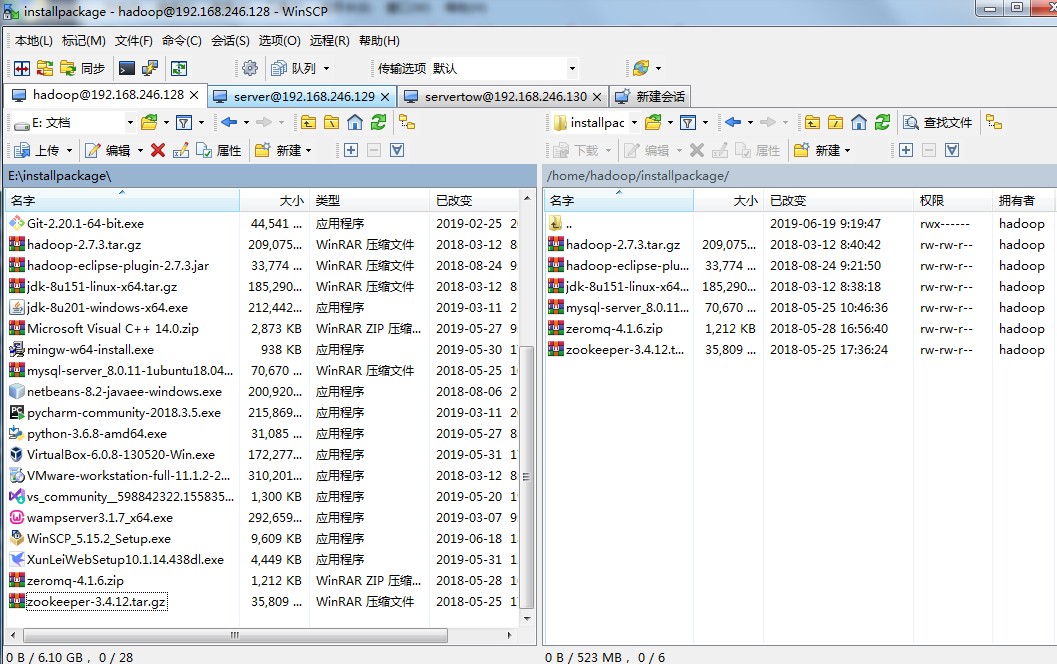Open the local 新建 new dropdown
The height and width of the screenshot is (664, 1057).
pos(283,150)
